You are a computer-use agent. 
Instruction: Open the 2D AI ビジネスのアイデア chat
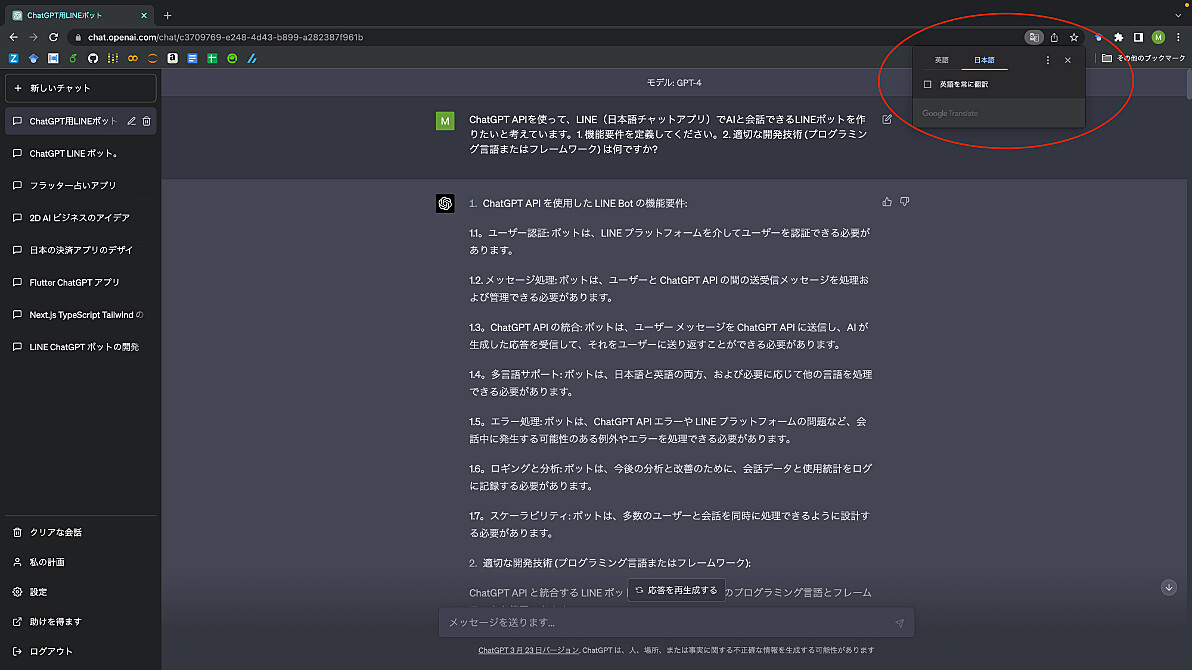coord(81,218)
